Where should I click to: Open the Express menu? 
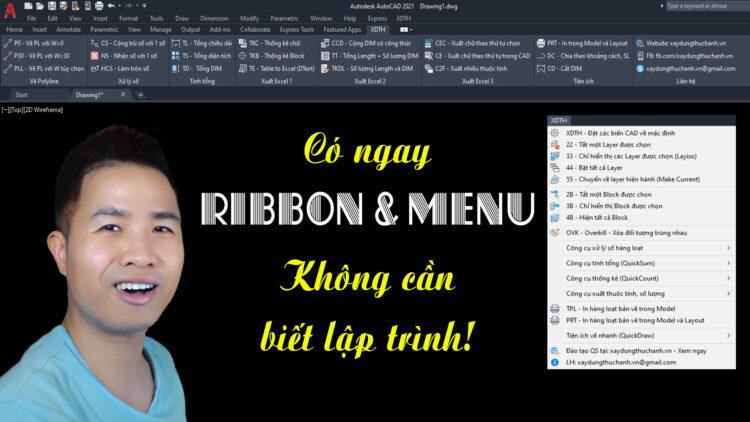[377, 19]
